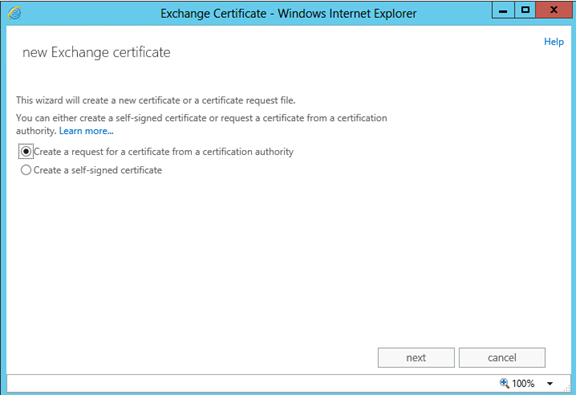Click the 'new Exchange certificate' heading

click(96, 53)
